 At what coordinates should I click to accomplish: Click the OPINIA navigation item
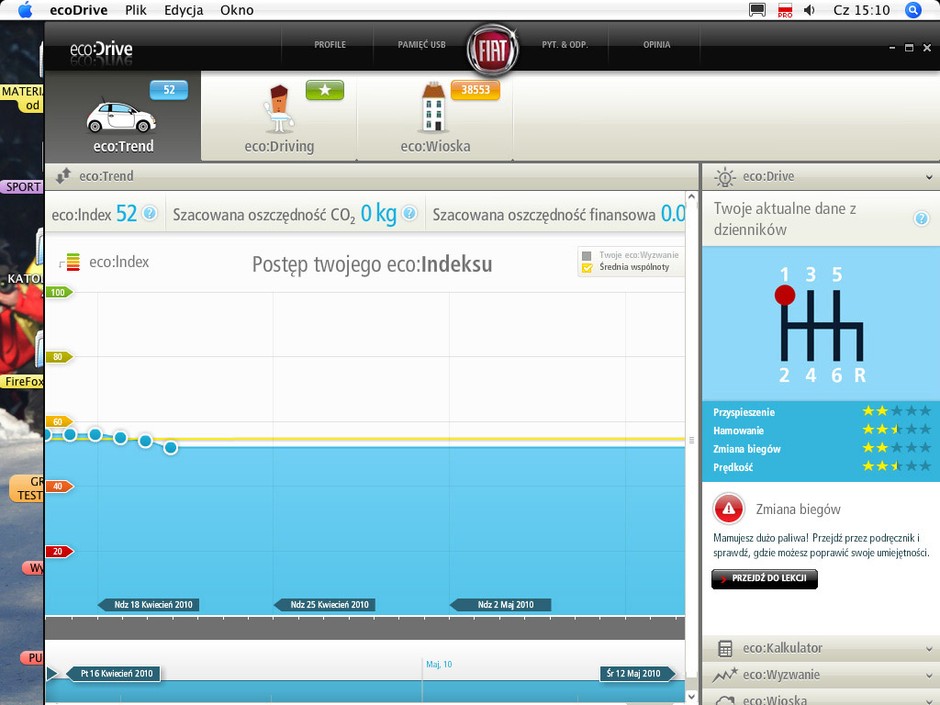(x=656, y=44)
